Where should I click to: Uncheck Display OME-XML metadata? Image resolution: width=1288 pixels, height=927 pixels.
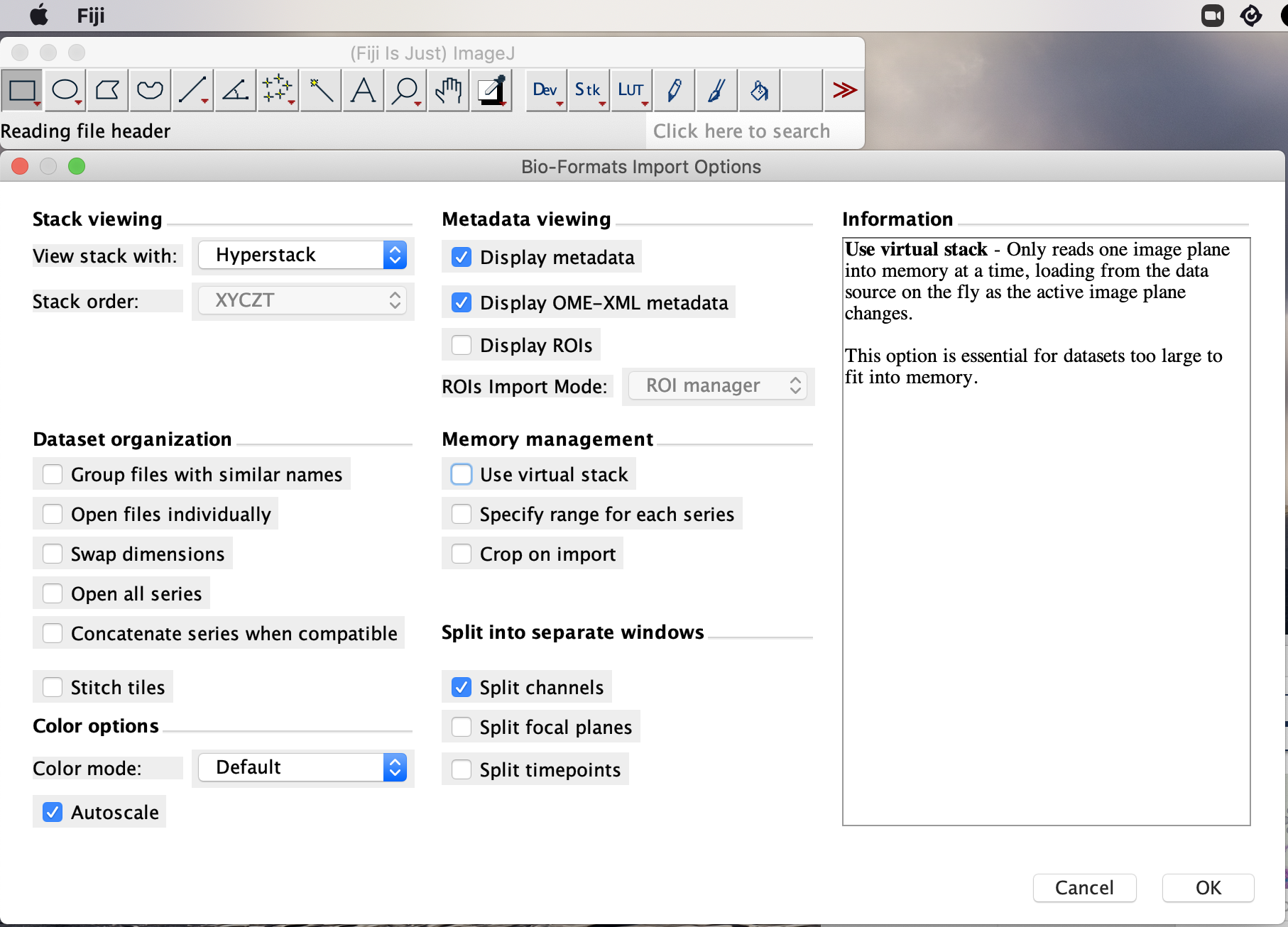coord(462,302)
